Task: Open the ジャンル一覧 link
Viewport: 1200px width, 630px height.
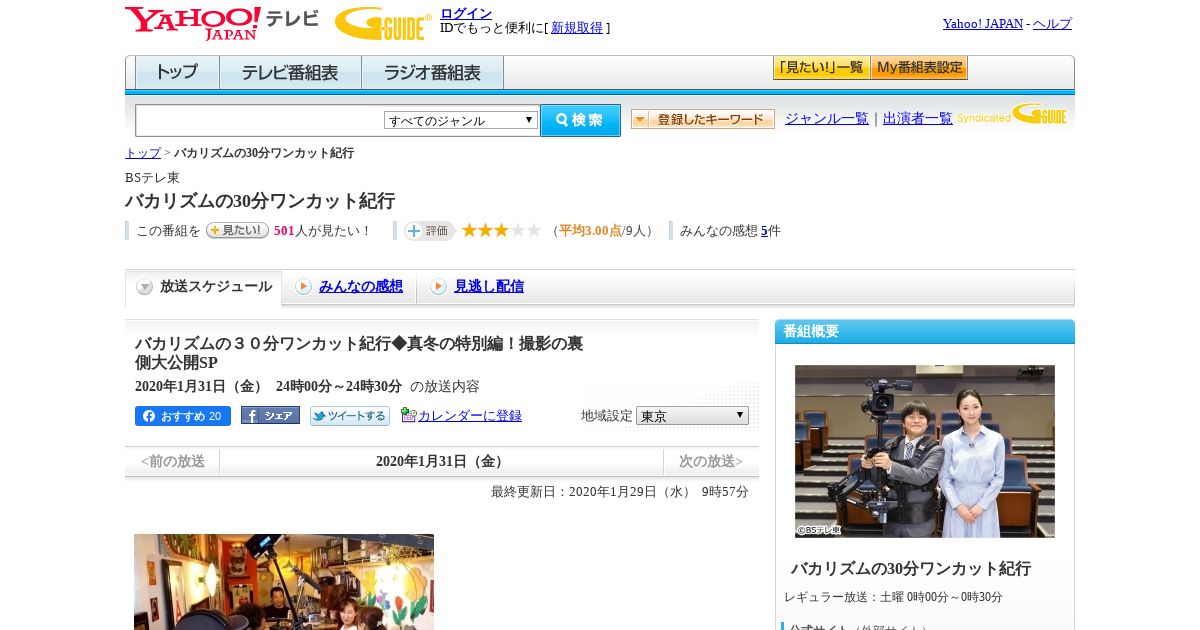Action: [826, 119]
